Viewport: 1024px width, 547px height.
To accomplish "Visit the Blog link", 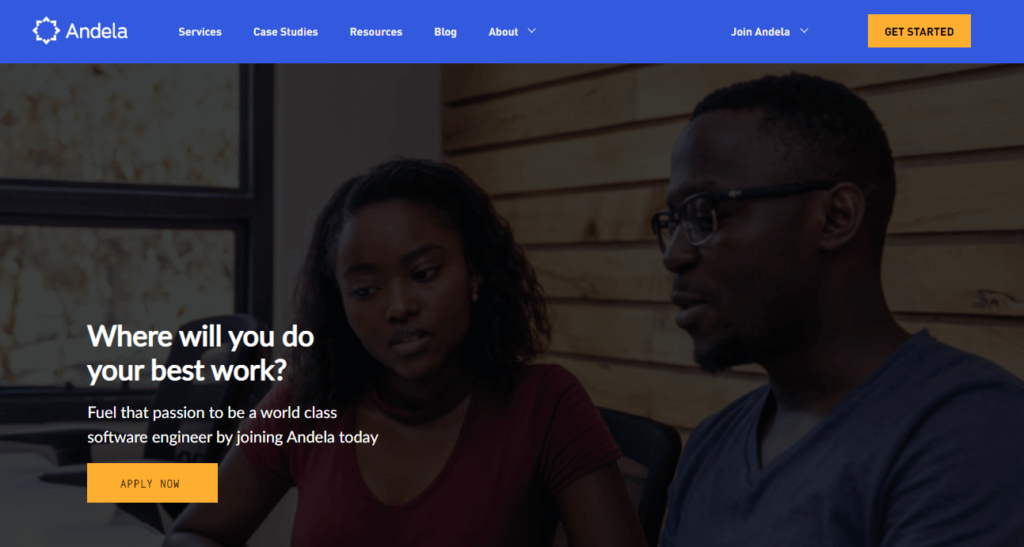I will [445, 32].
